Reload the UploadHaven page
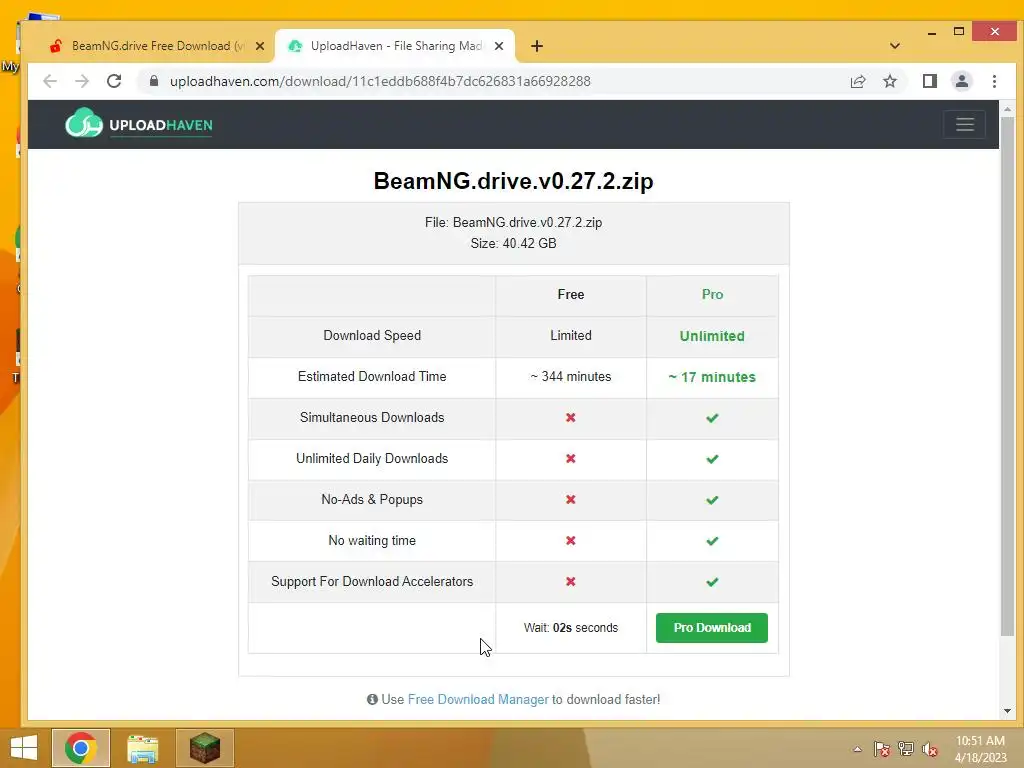The height and width of the screenshot is (768, 1024). pos(114,81)
